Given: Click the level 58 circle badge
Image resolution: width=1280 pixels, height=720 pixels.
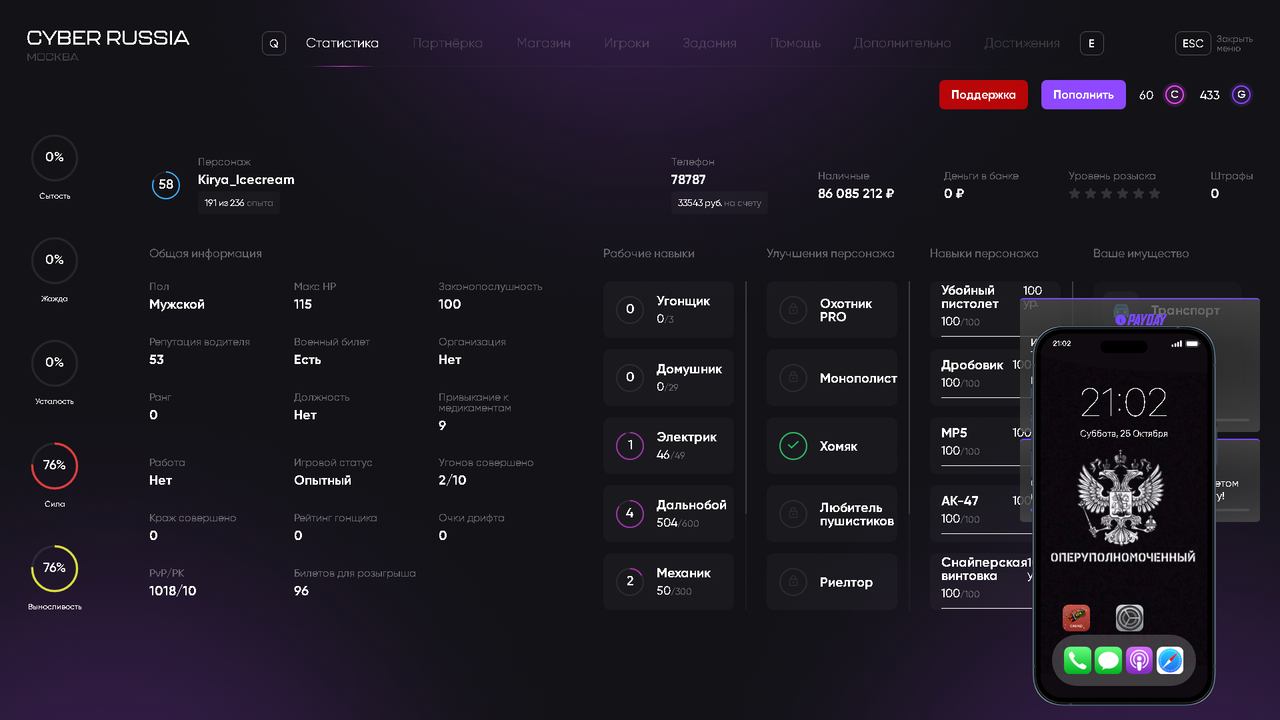Looking at the screenshot, I should (x=166, y=185).
